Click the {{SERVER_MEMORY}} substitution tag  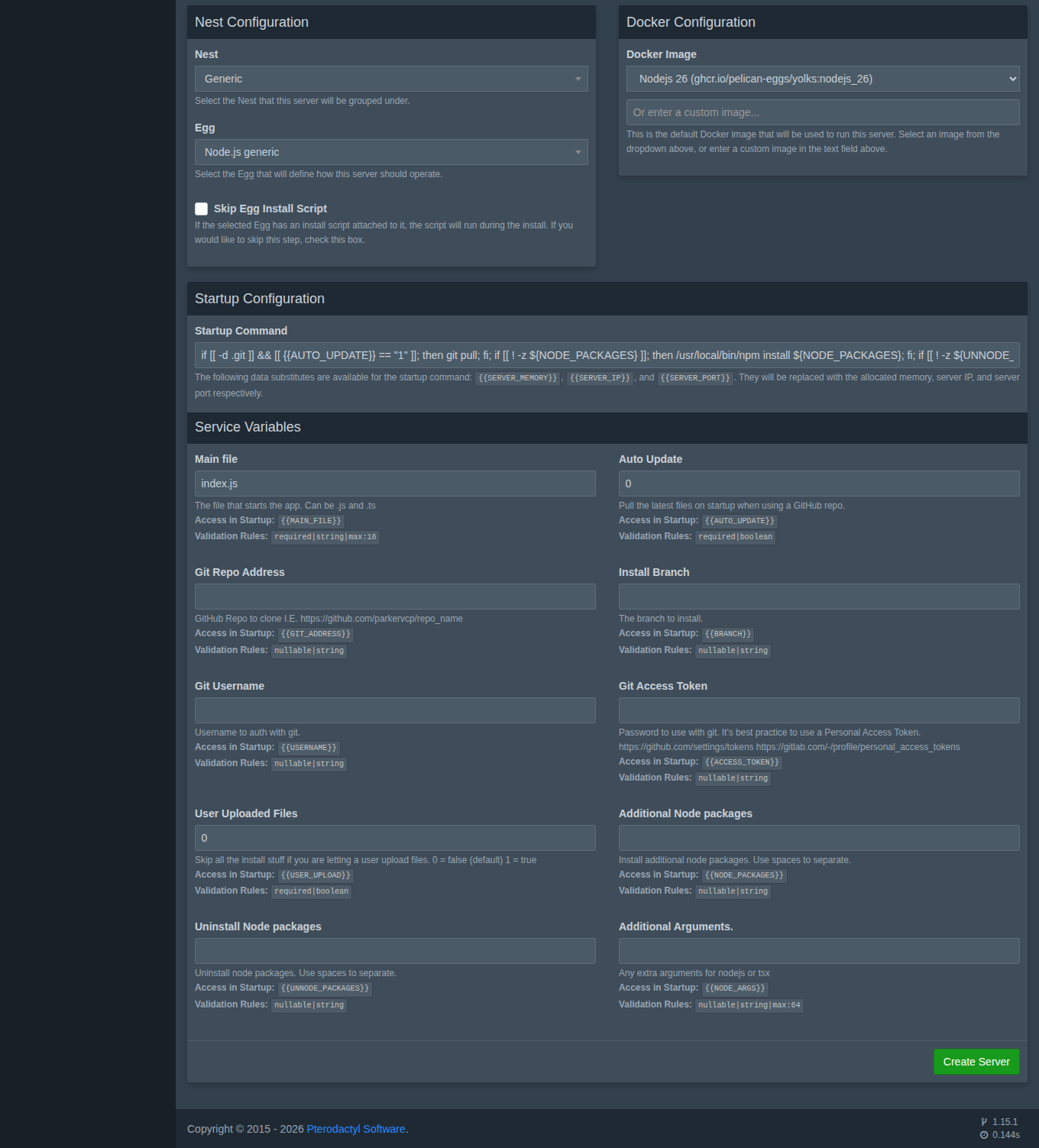(x=518, y=378)
